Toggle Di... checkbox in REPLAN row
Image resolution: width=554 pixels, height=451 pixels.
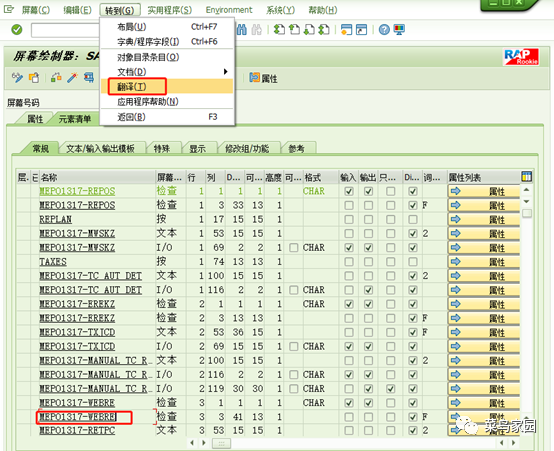click(x=413, y=219)
